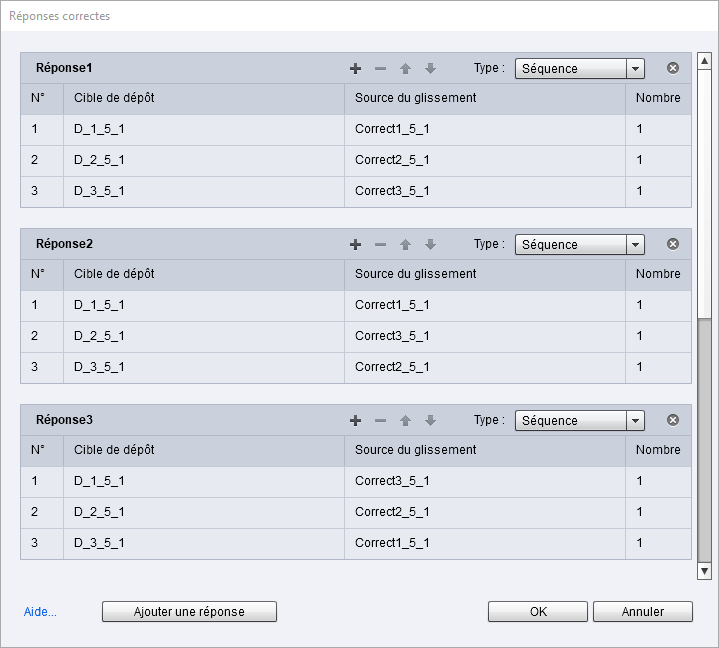
Task: Delete Réponse1 with its close icon
Action: (673, 68)
